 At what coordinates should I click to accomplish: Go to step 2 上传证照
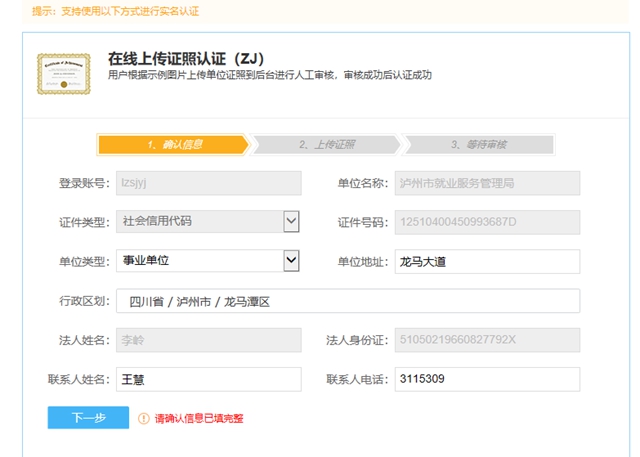325,145
